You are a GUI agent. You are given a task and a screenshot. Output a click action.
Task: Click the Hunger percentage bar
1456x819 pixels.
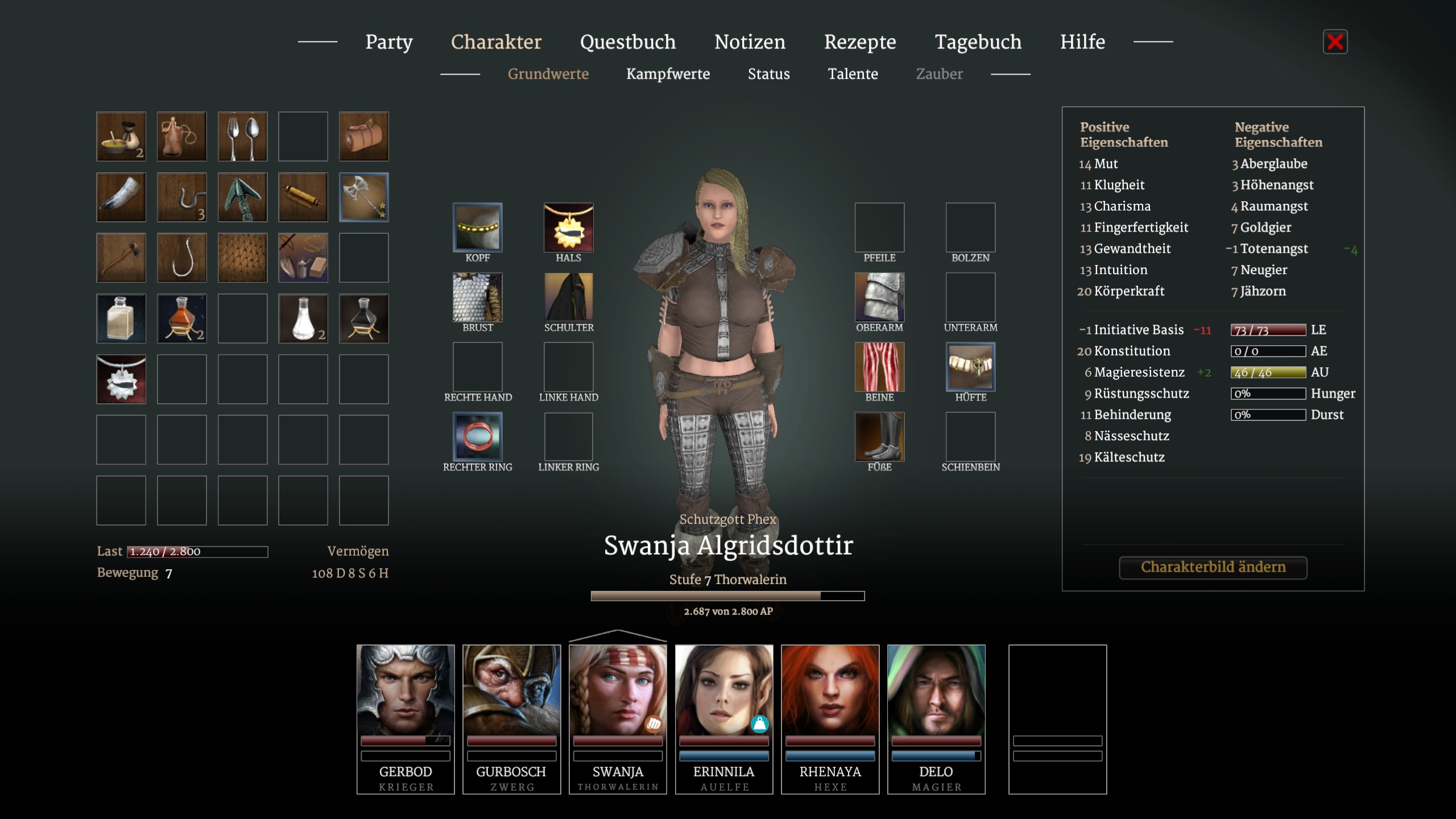point(1268,394)
